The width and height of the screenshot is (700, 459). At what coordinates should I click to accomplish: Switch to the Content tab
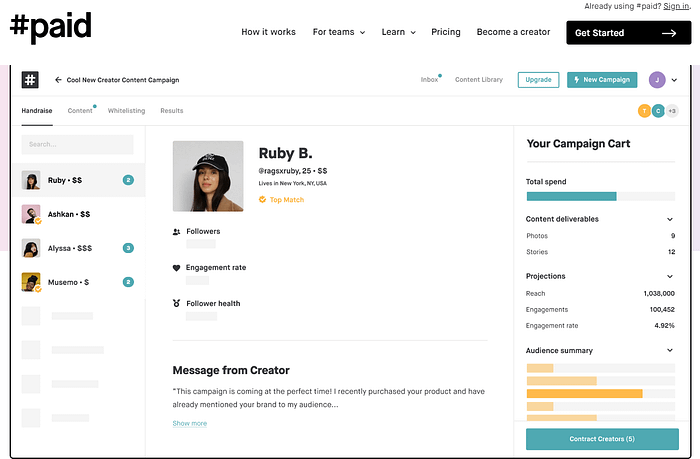(x=80, y=111)
